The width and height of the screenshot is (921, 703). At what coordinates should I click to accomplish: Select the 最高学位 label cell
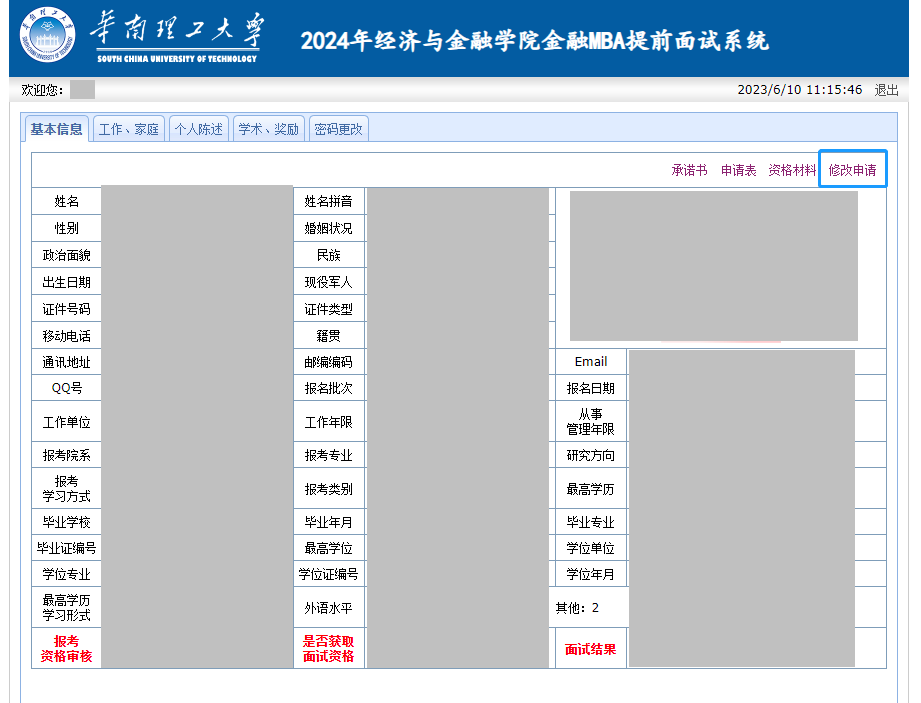[x=328, y=548]
